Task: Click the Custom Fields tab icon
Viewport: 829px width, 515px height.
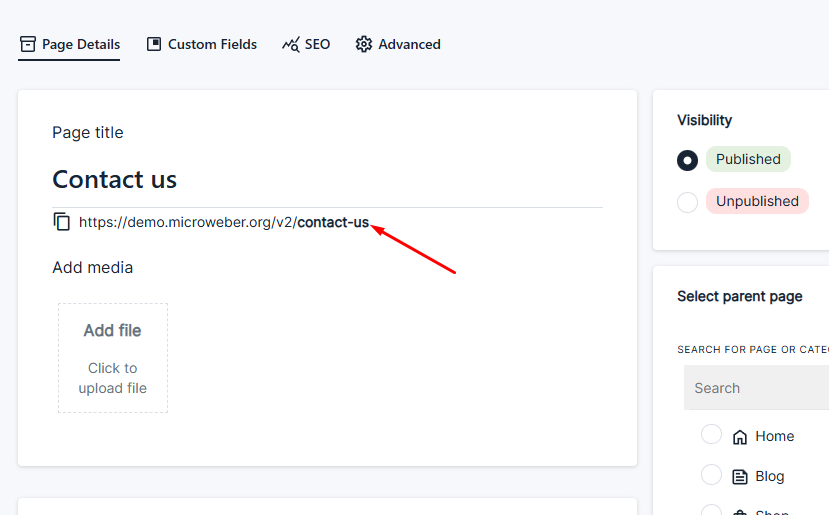Action: [x=154, y=44]
